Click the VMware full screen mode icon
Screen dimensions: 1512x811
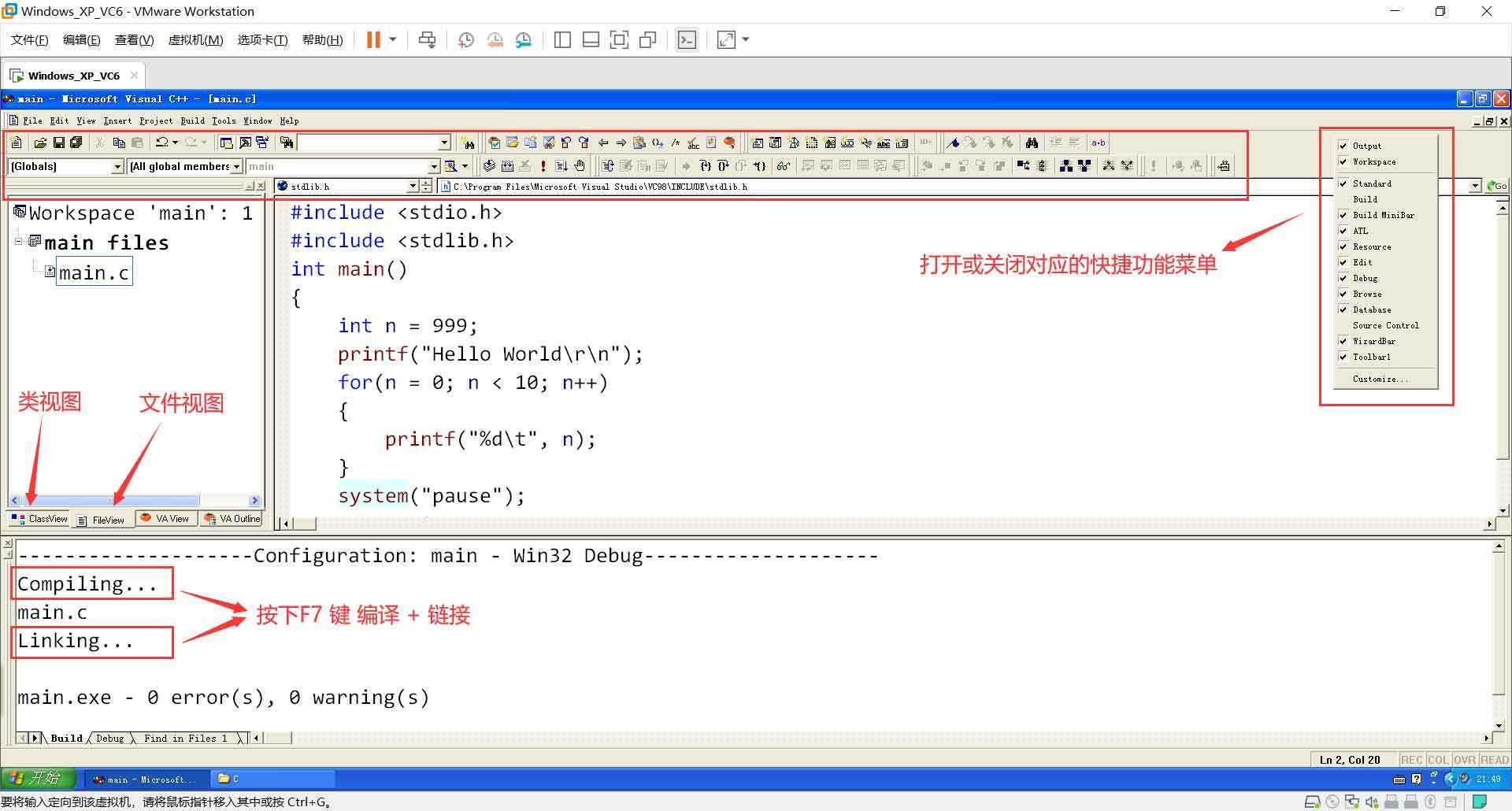coord(619,39)
